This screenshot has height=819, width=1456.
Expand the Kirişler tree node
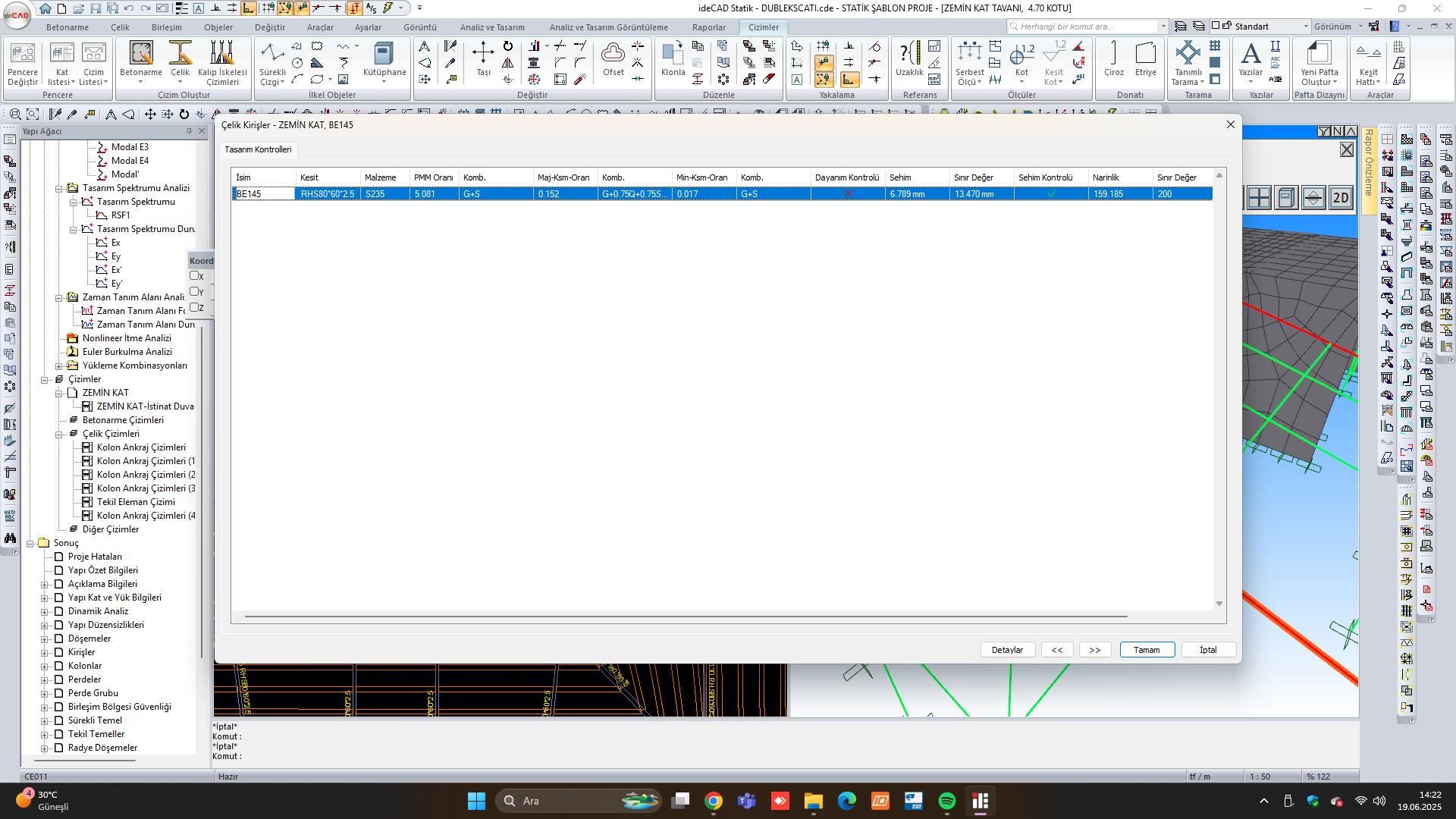[45, 653]
